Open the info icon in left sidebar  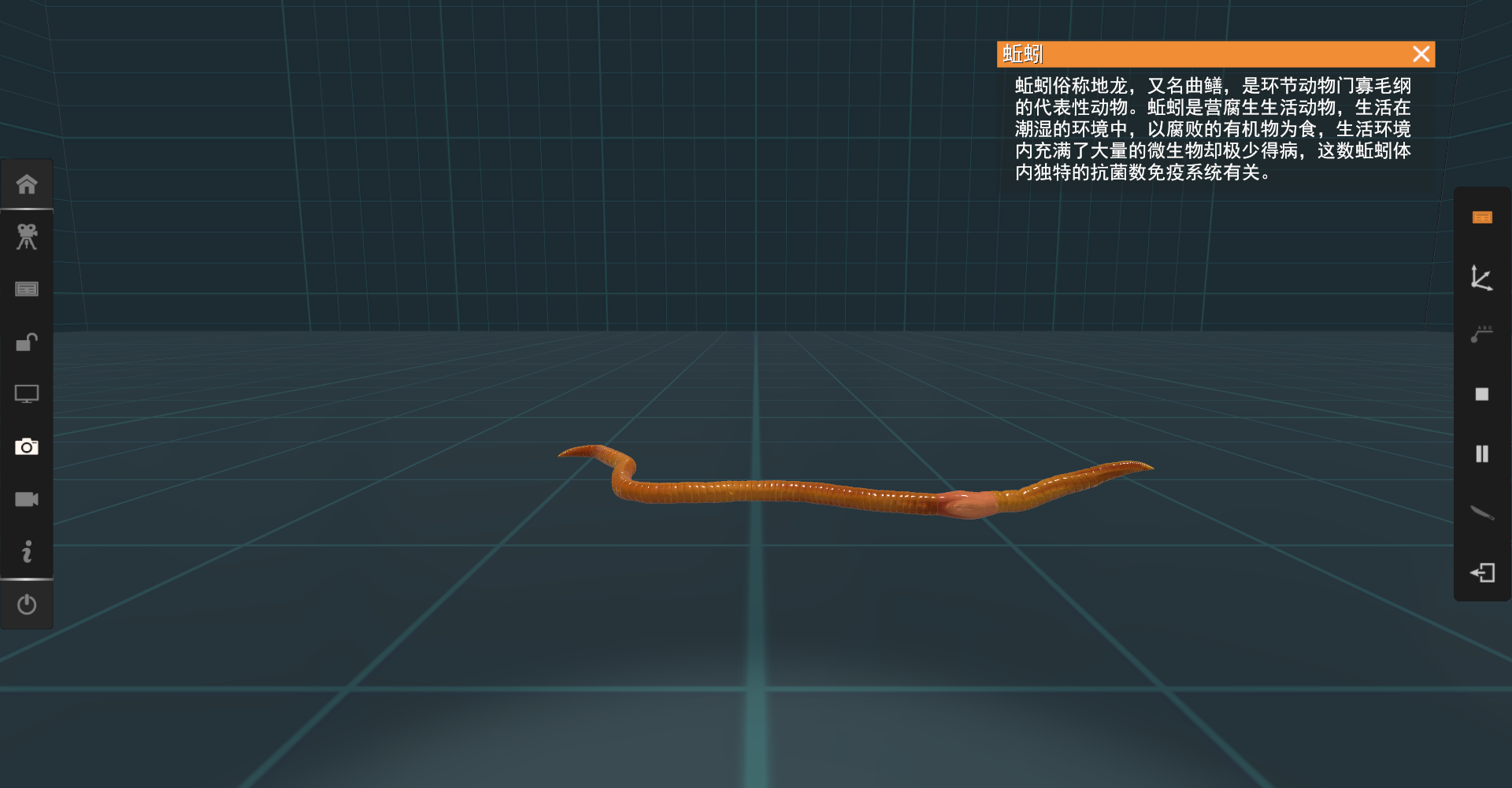click(27, 551)
